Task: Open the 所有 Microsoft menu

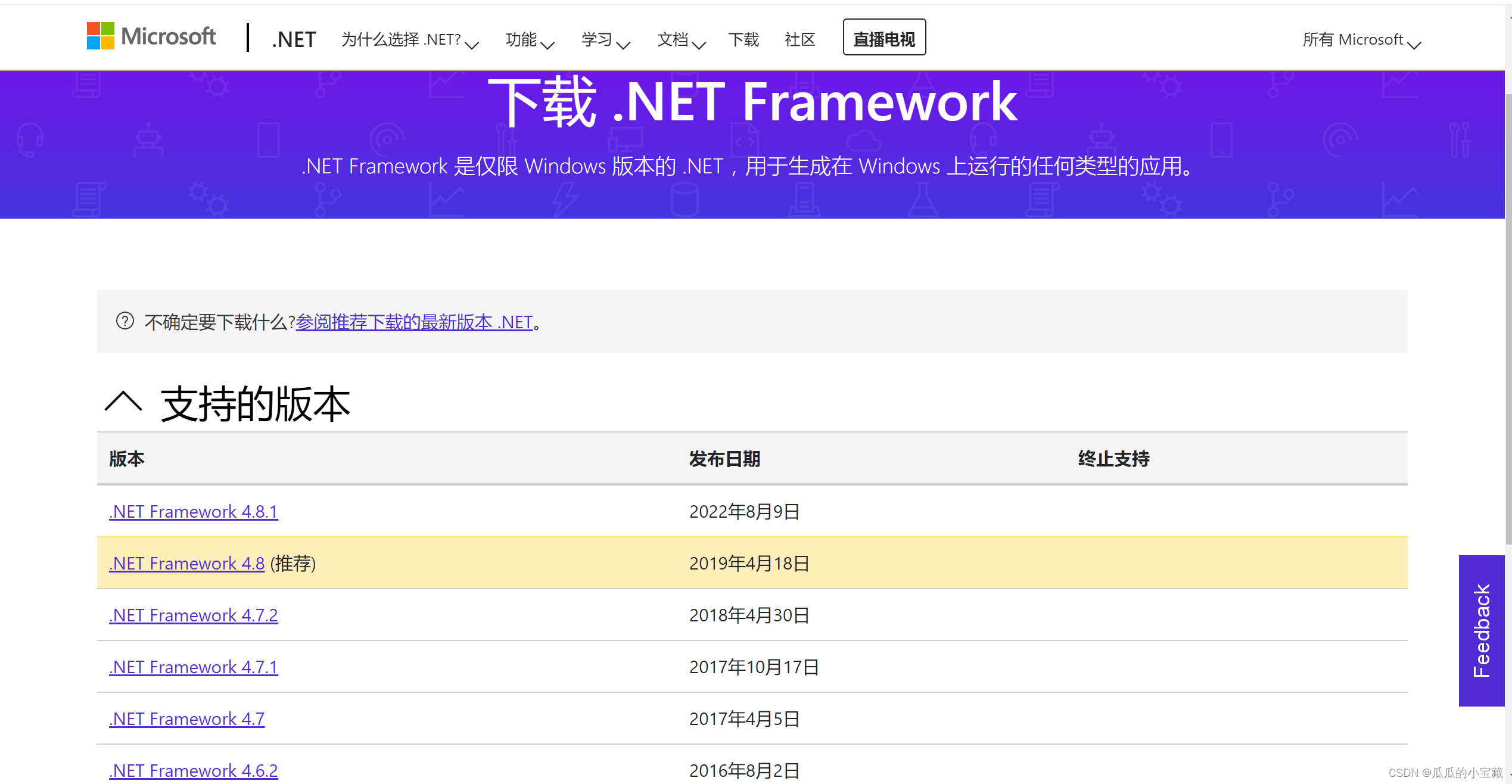Action: point(1361,40)
